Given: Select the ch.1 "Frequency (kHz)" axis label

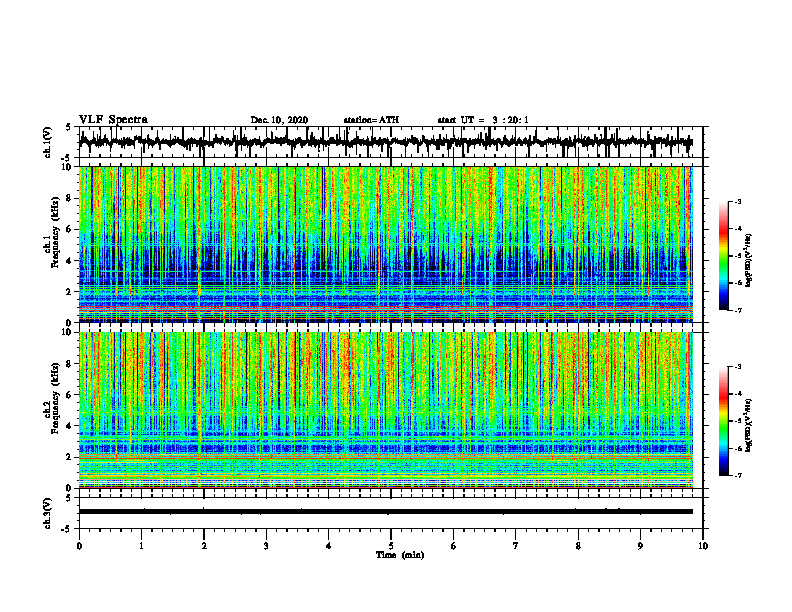Looking at the screenshot, I should click(x=56, y=232).
